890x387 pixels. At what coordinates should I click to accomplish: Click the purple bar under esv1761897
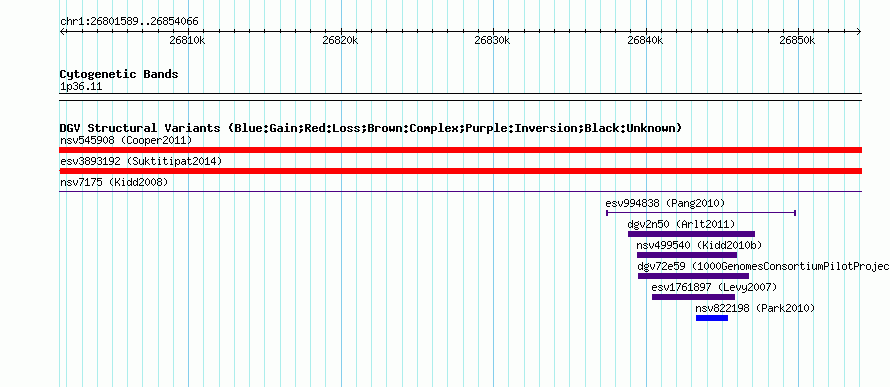coord(694,297)
